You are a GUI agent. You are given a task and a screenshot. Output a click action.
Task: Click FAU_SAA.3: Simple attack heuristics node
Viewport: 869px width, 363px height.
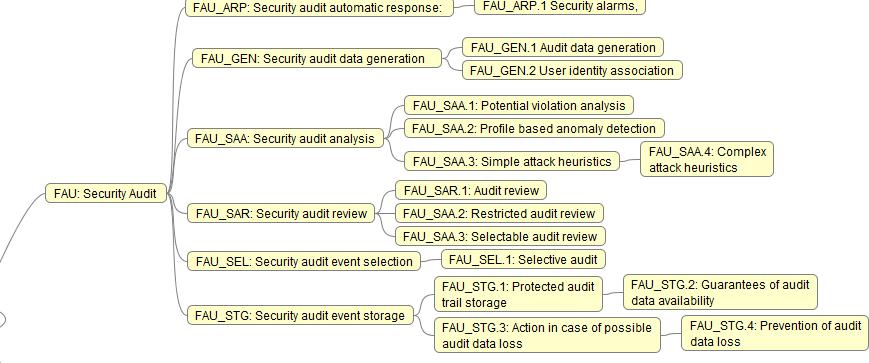[512, 161]
